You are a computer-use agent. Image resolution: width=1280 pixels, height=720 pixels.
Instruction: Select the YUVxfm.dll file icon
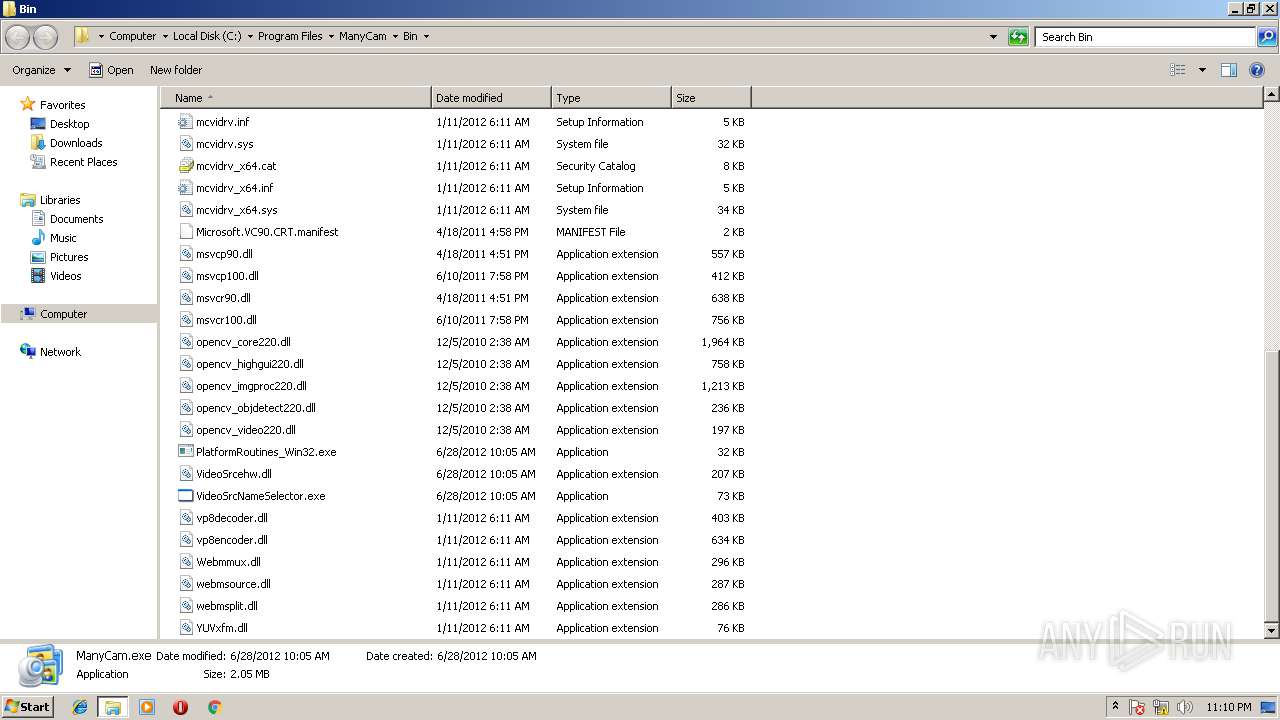tap(185, 628)
